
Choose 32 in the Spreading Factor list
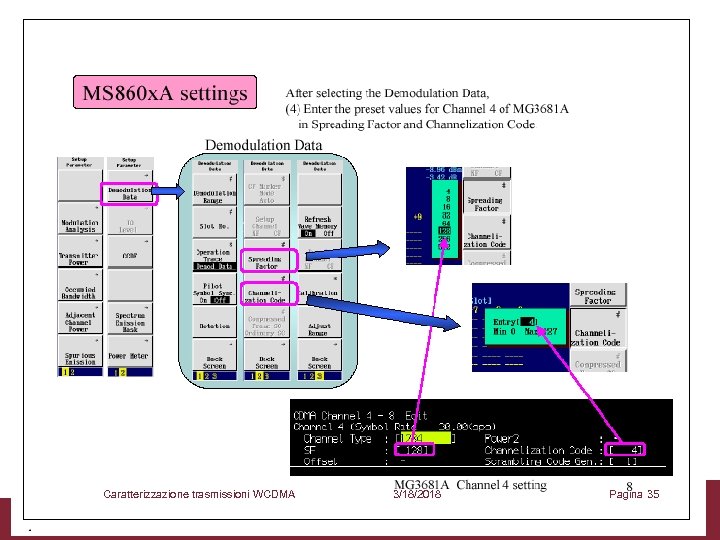tap(446, 215)
